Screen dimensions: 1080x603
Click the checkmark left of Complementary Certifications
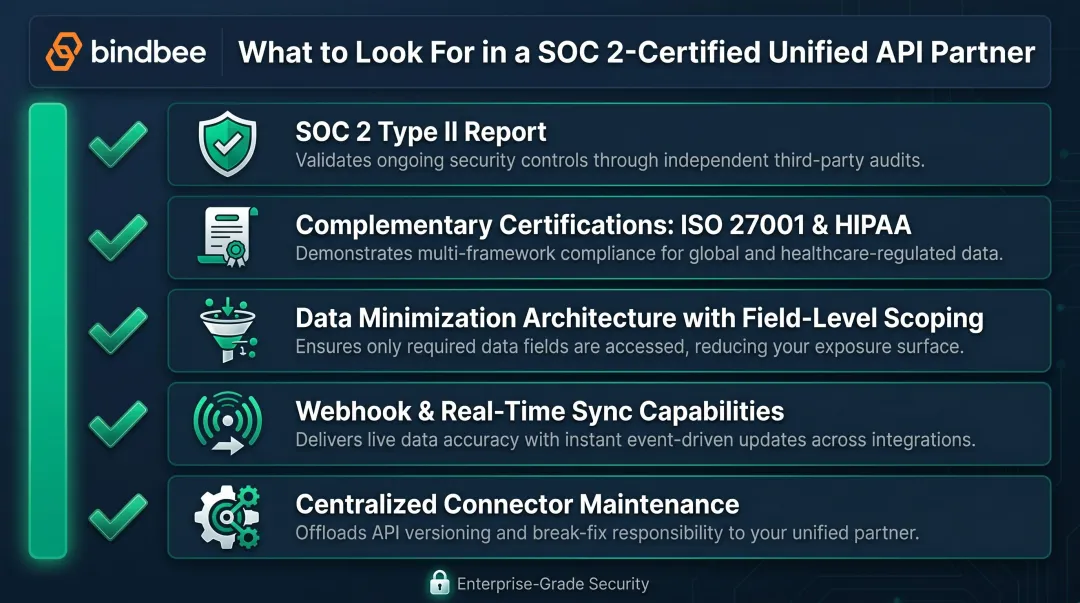(118, 238)
